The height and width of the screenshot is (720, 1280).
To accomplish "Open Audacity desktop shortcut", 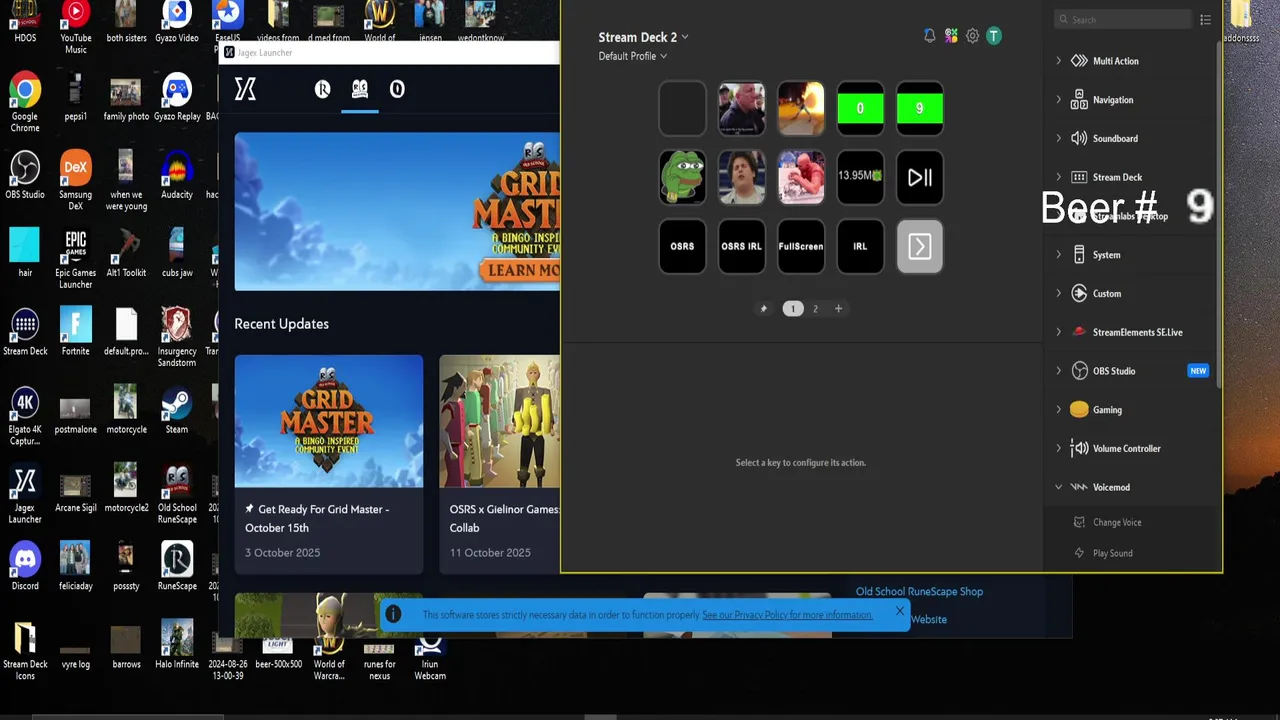I will (x=177, y=175).
